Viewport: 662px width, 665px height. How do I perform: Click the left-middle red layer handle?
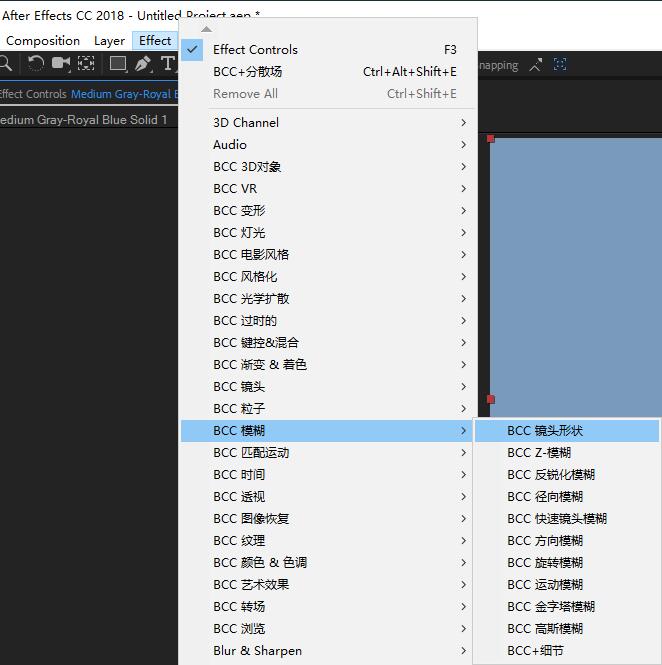pos(491,400)
